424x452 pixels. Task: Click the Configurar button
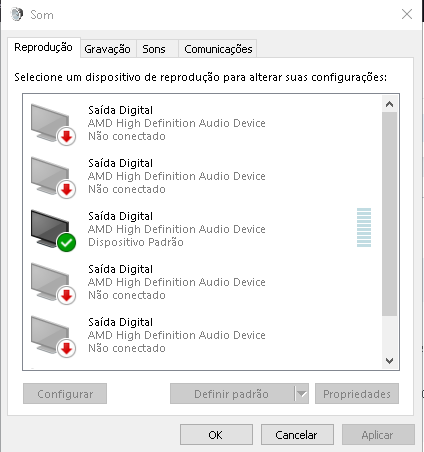(x=65, y=394)
